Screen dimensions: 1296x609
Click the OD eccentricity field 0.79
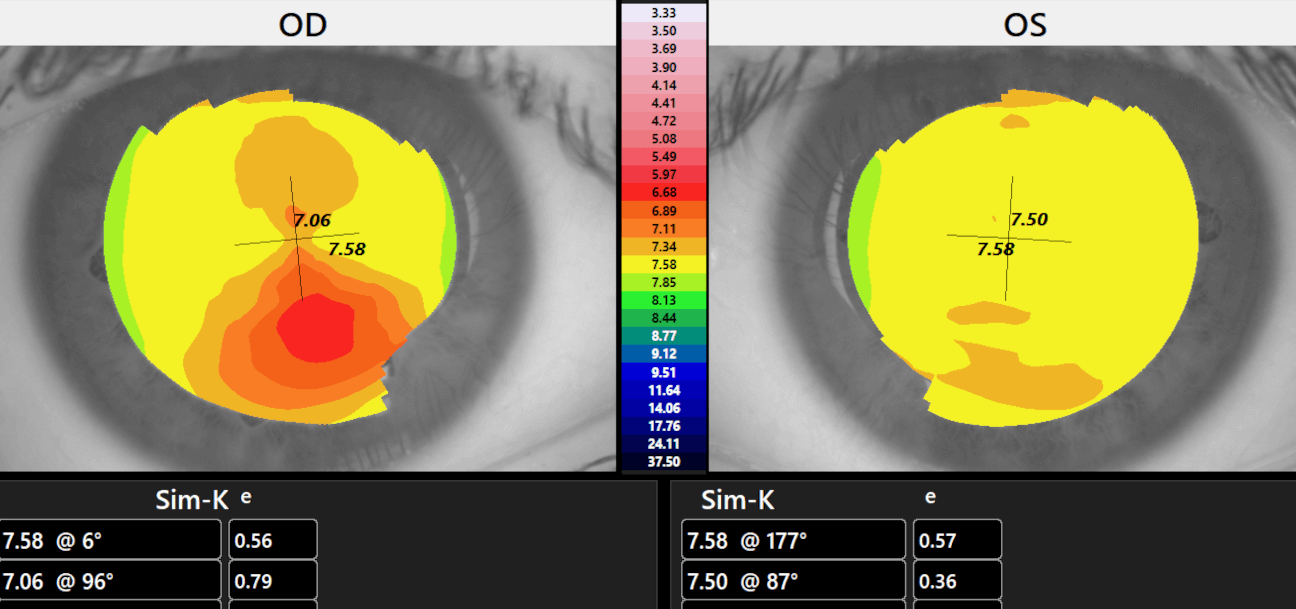273,580
